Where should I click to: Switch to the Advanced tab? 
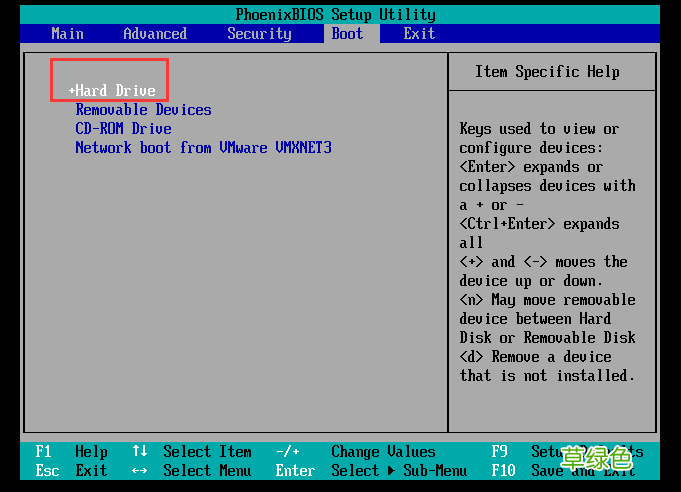pyautogui.click(x=155, y=33)
